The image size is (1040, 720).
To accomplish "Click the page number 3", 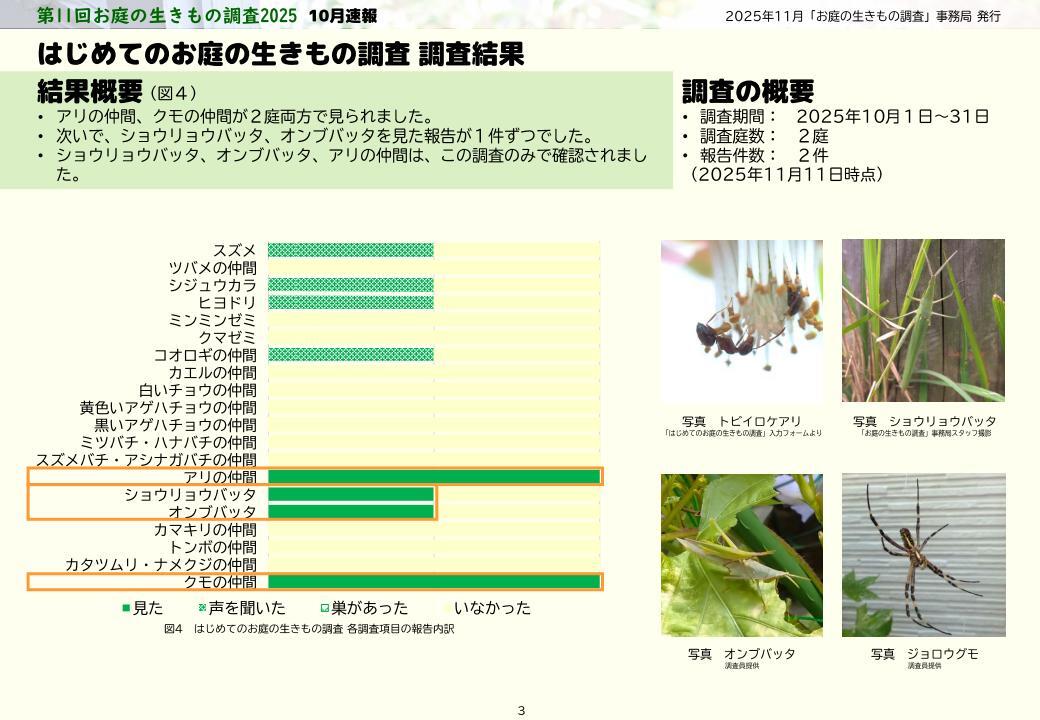I will (x=521, y=711).
